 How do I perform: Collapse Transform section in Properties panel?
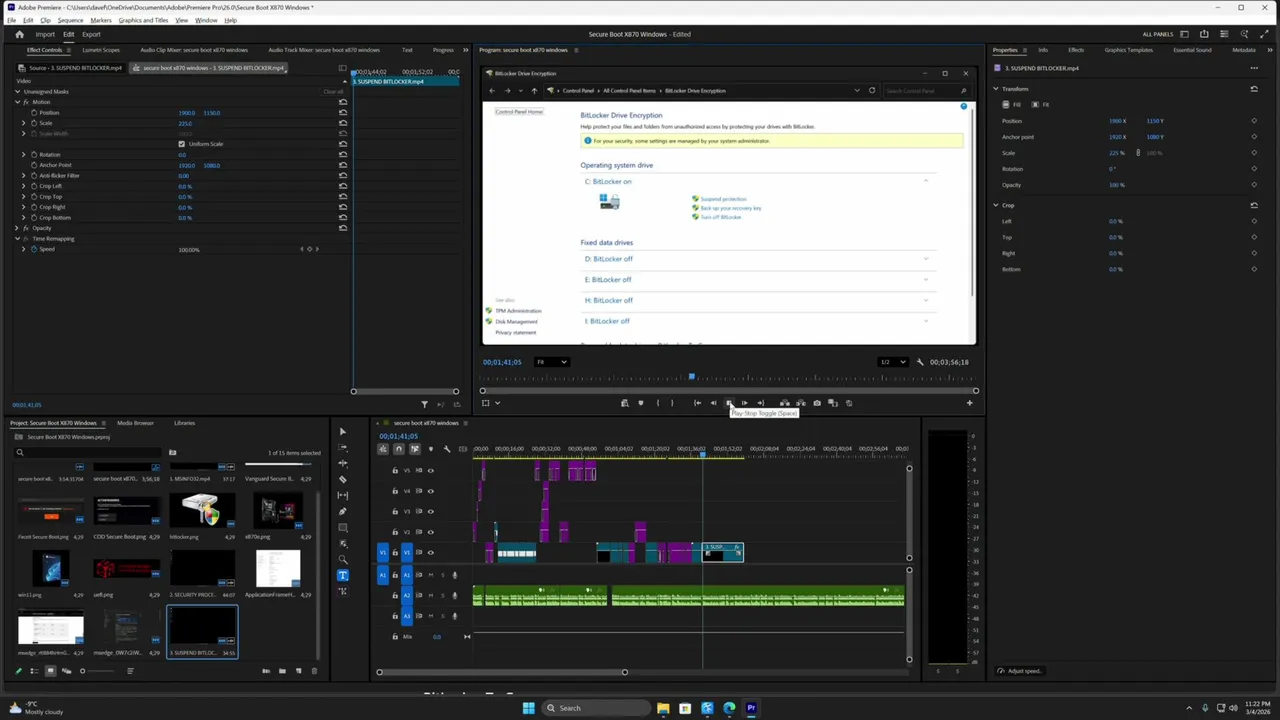tap(997, 89)
